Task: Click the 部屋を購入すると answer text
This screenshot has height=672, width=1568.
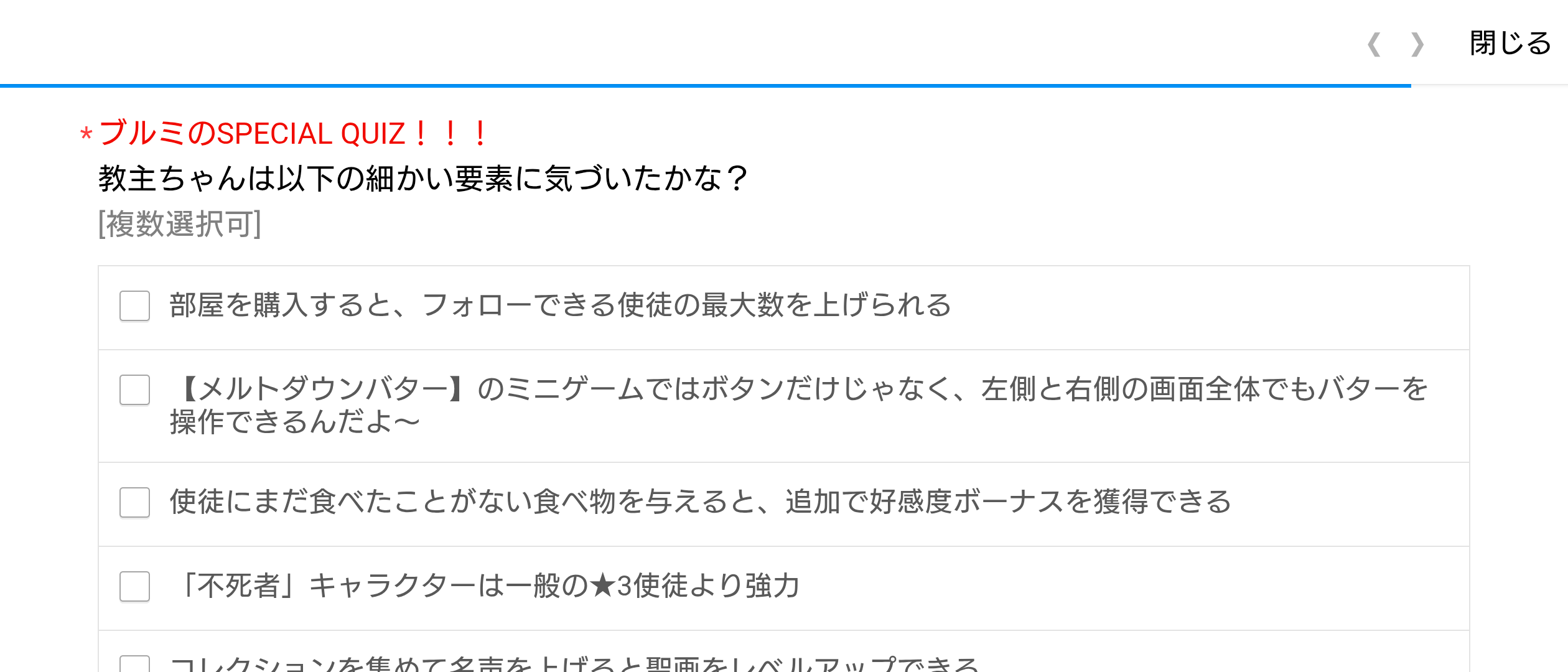Action: [x=560, y=306]
